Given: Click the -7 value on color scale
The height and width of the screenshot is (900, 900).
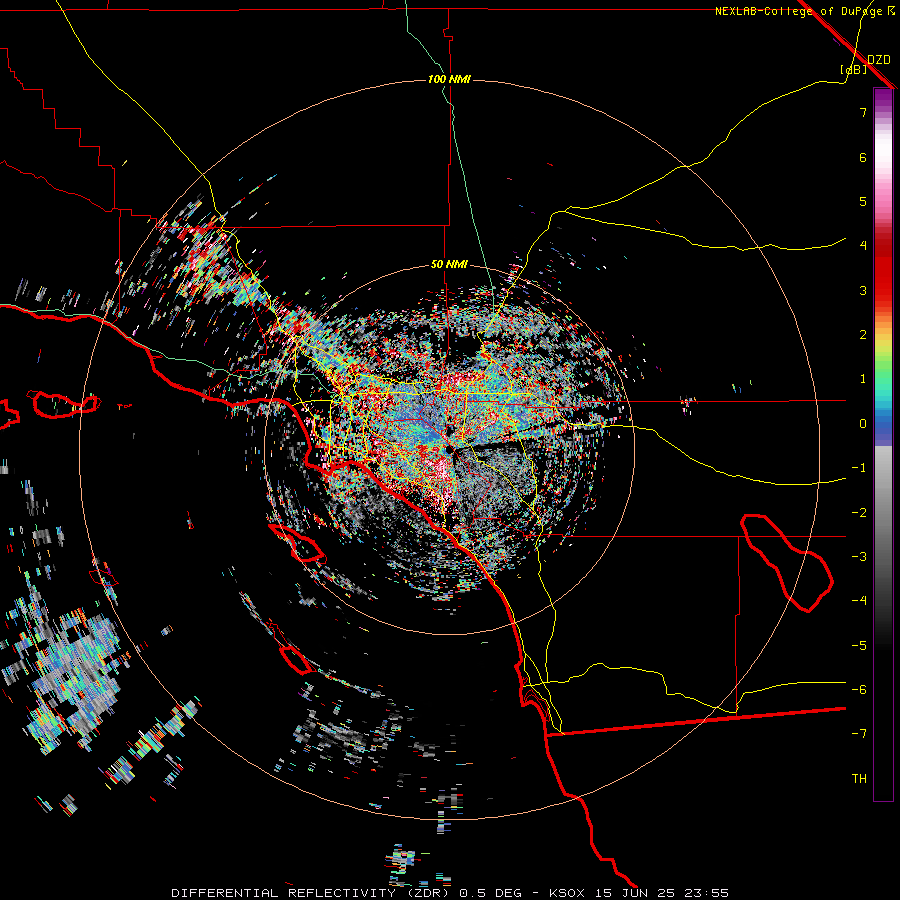Looking at the screenshot, I should (859, 734).
